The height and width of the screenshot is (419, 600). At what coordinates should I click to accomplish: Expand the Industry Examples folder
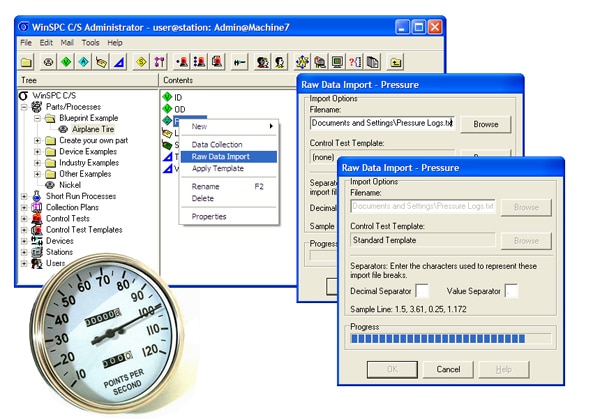(x=37, y=163)
